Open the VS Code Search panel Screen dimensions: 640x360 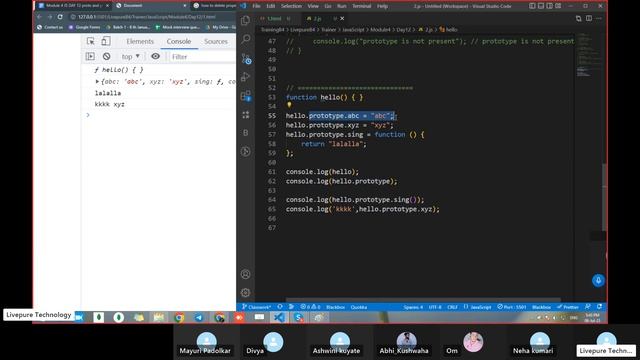[x=245, y=39]
